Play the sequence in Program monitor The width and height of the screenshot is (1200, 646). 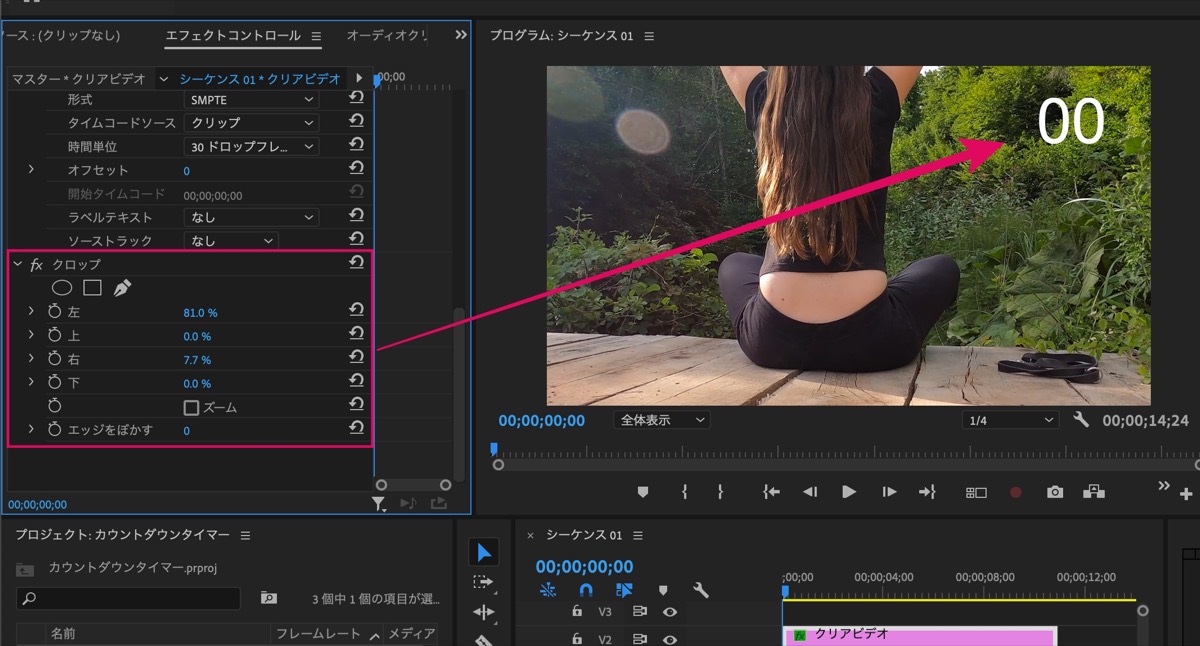tap(849, 492)
